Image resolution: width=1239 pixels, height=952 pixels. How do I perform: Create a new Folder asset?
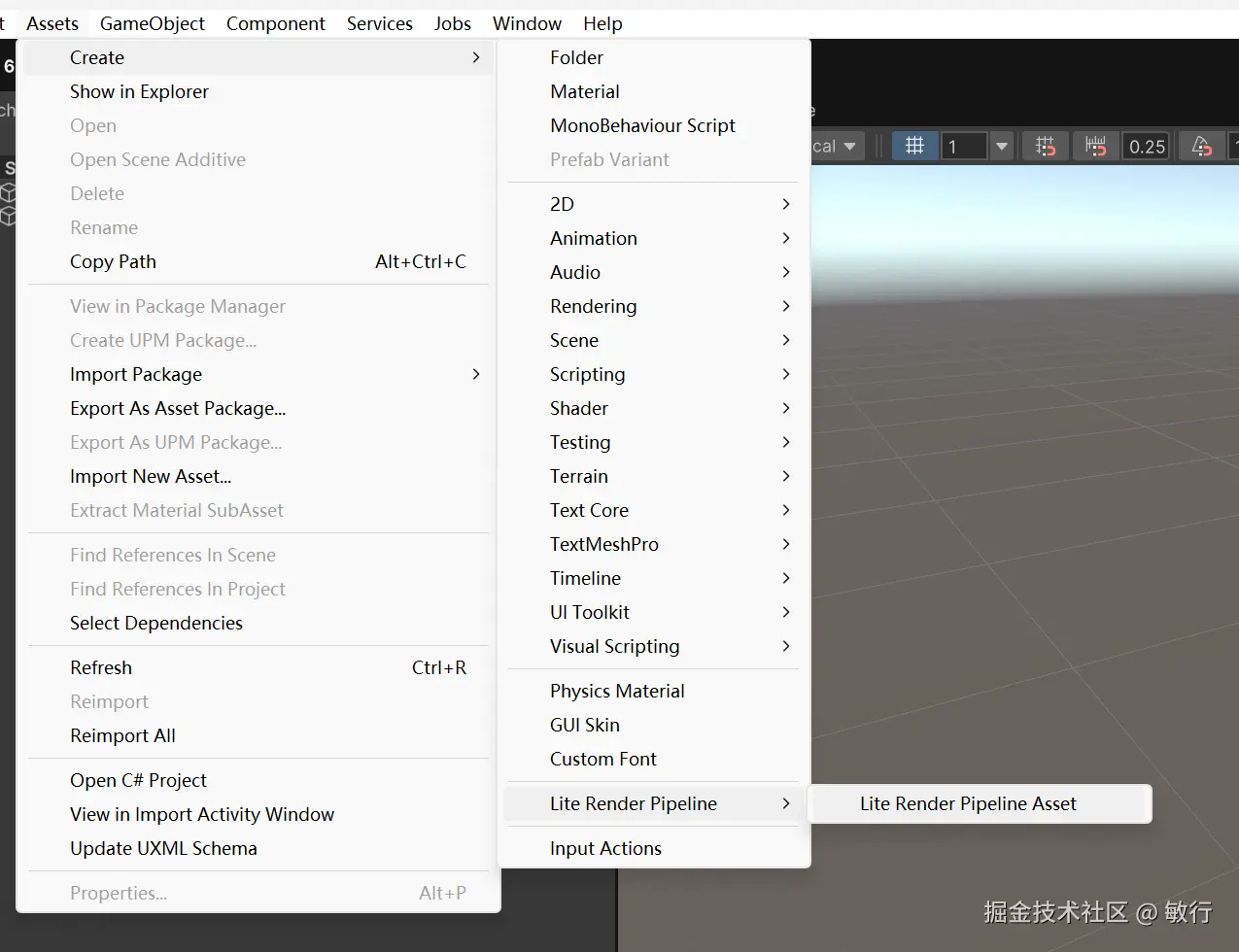654,57
